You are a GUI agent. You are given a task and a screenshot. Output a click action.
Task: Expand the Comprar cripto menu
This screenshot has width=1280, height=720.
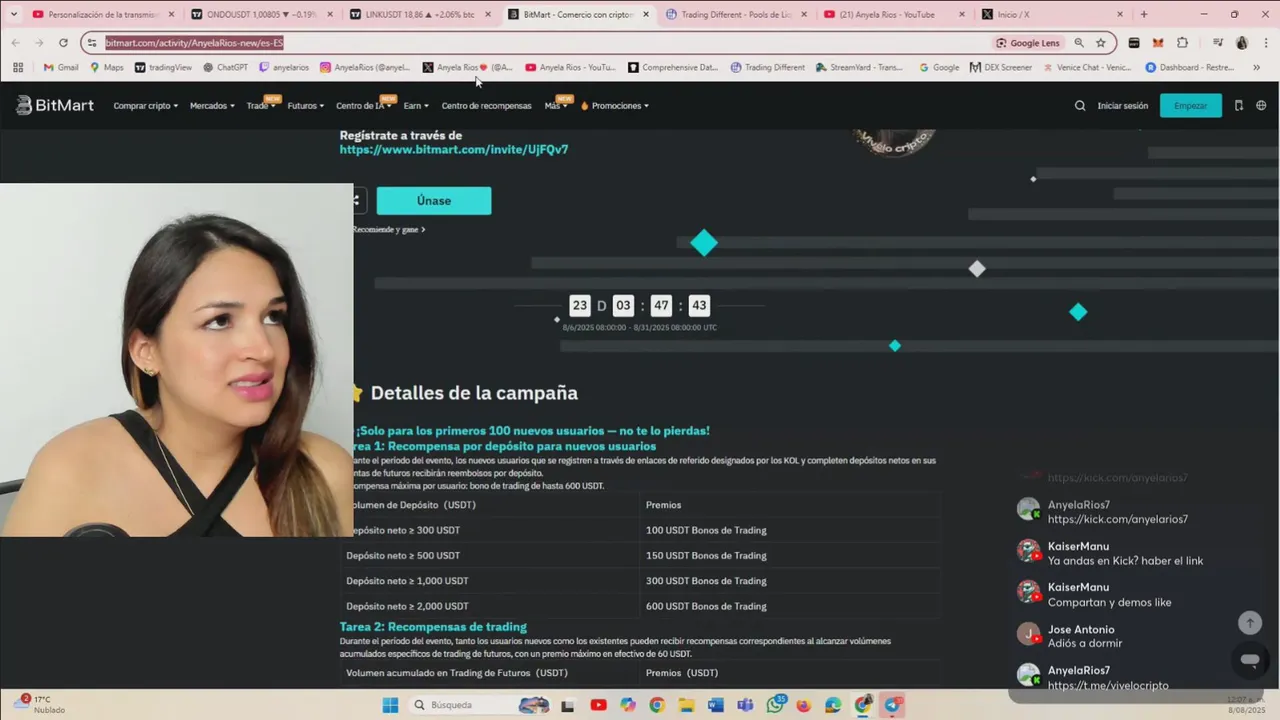tap(145, 106)
